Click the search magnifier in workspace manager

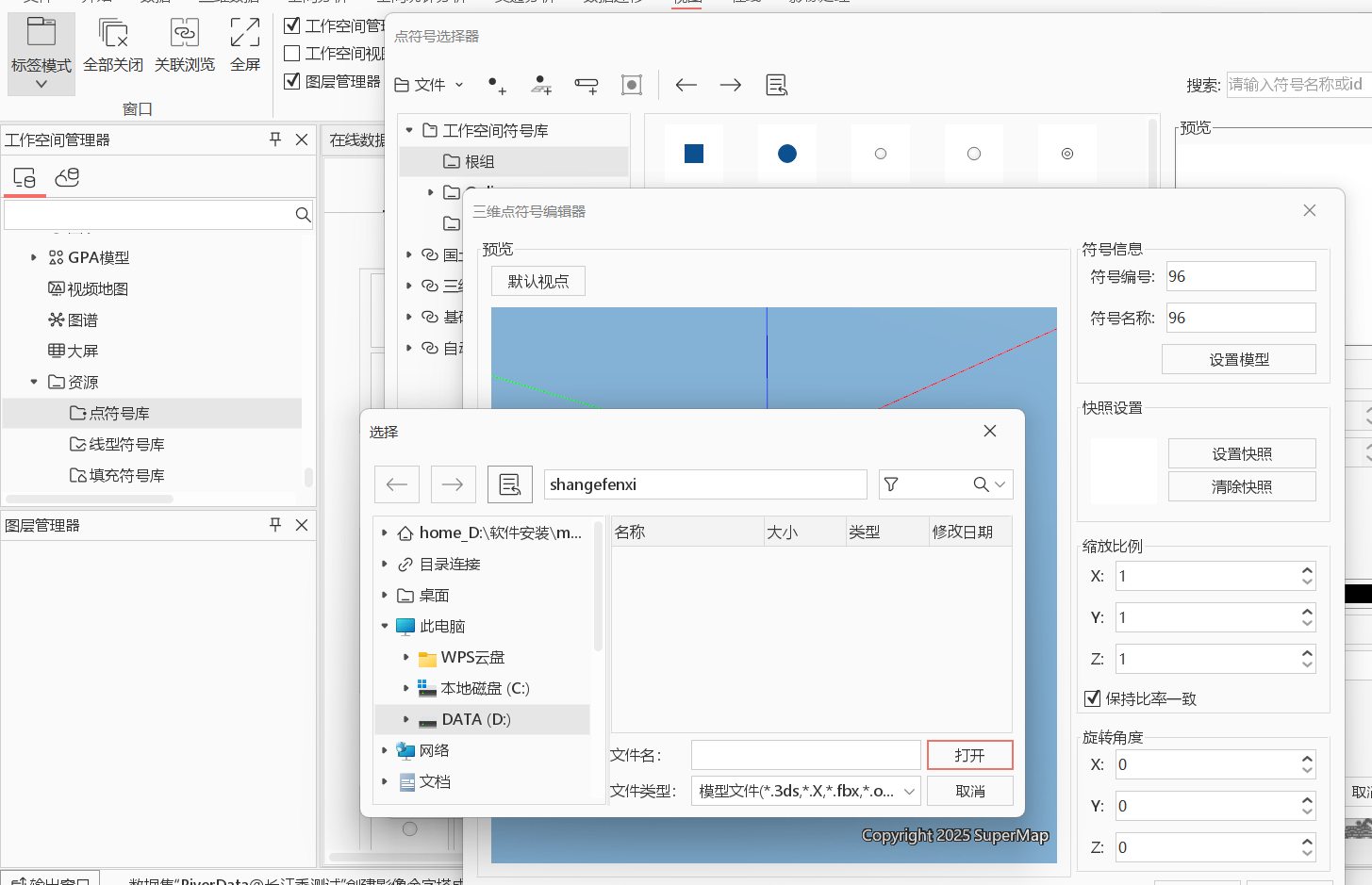(303, 215)
